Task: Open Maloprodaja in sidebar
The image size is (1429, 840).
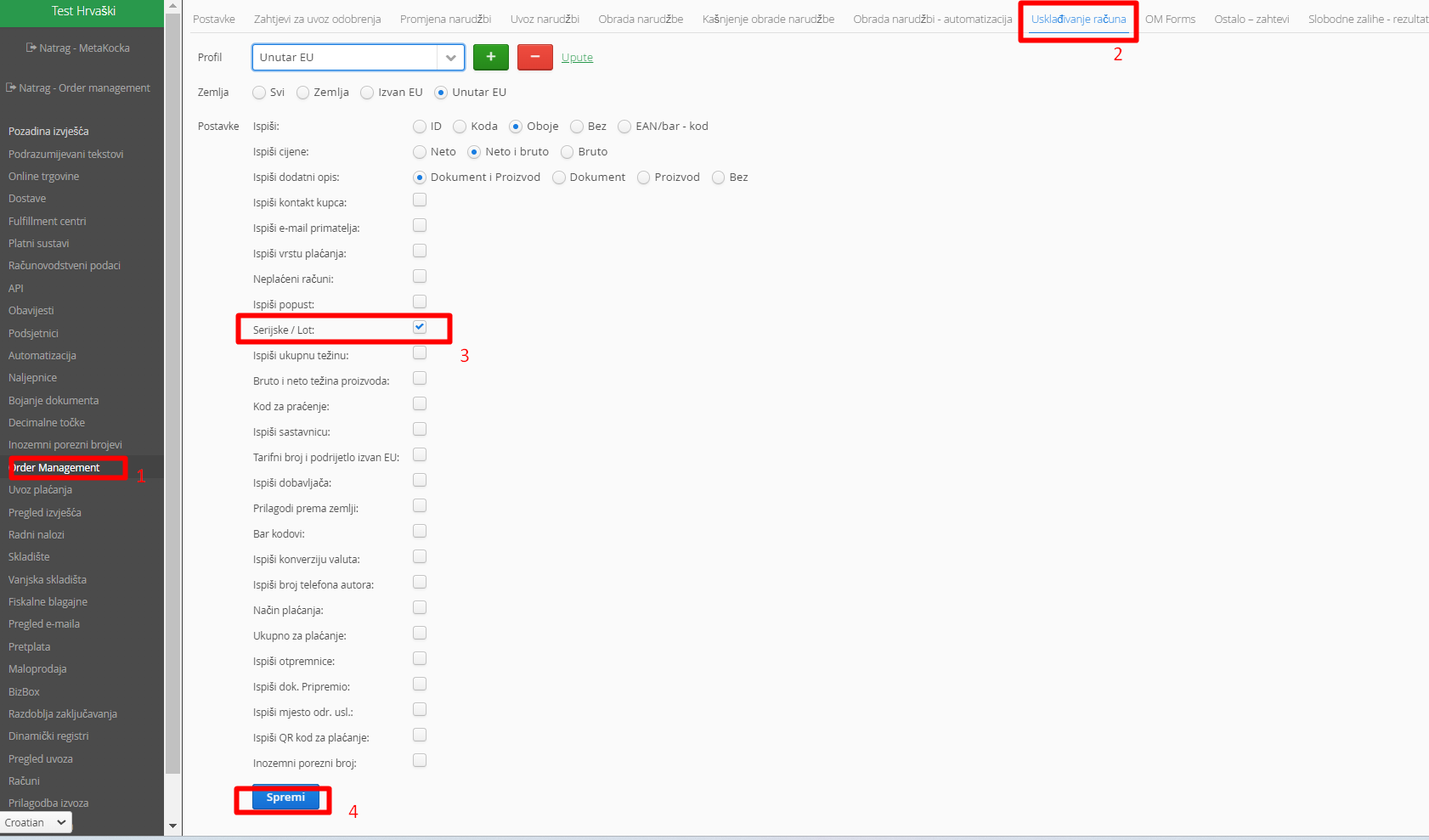Action: pos(37,669)
